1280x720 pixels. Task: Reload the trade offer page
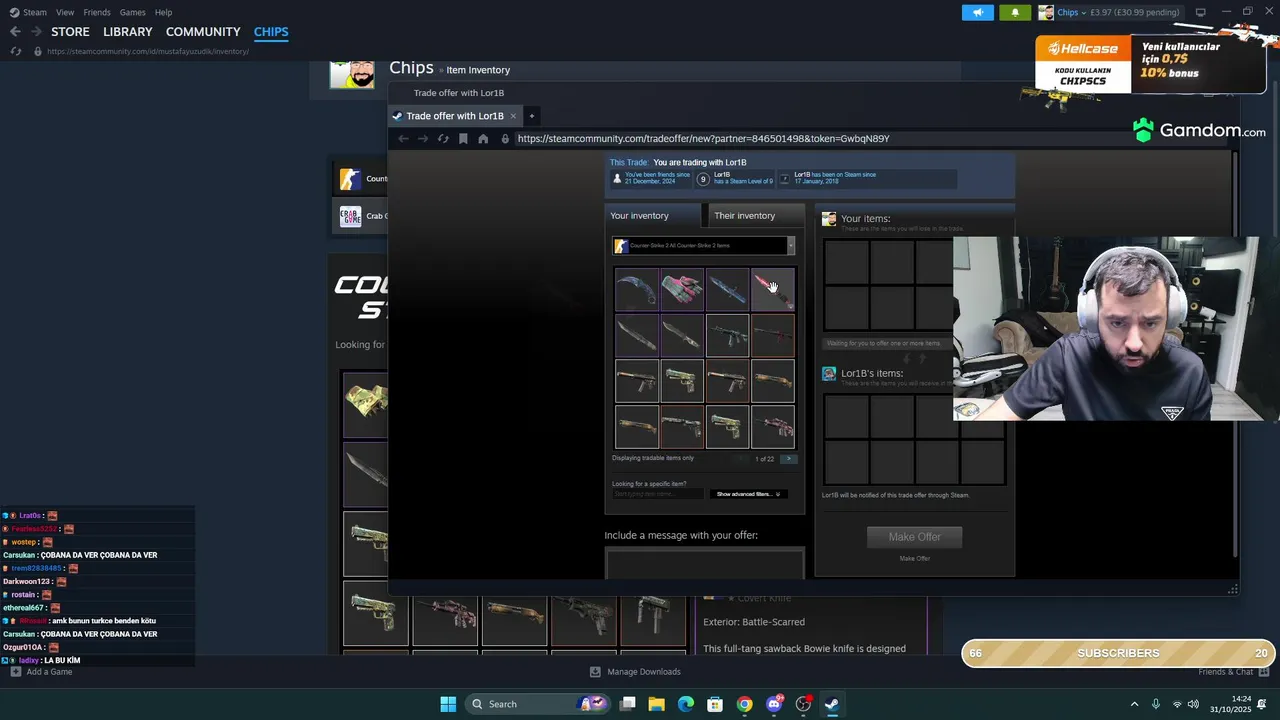coord(443,139)
